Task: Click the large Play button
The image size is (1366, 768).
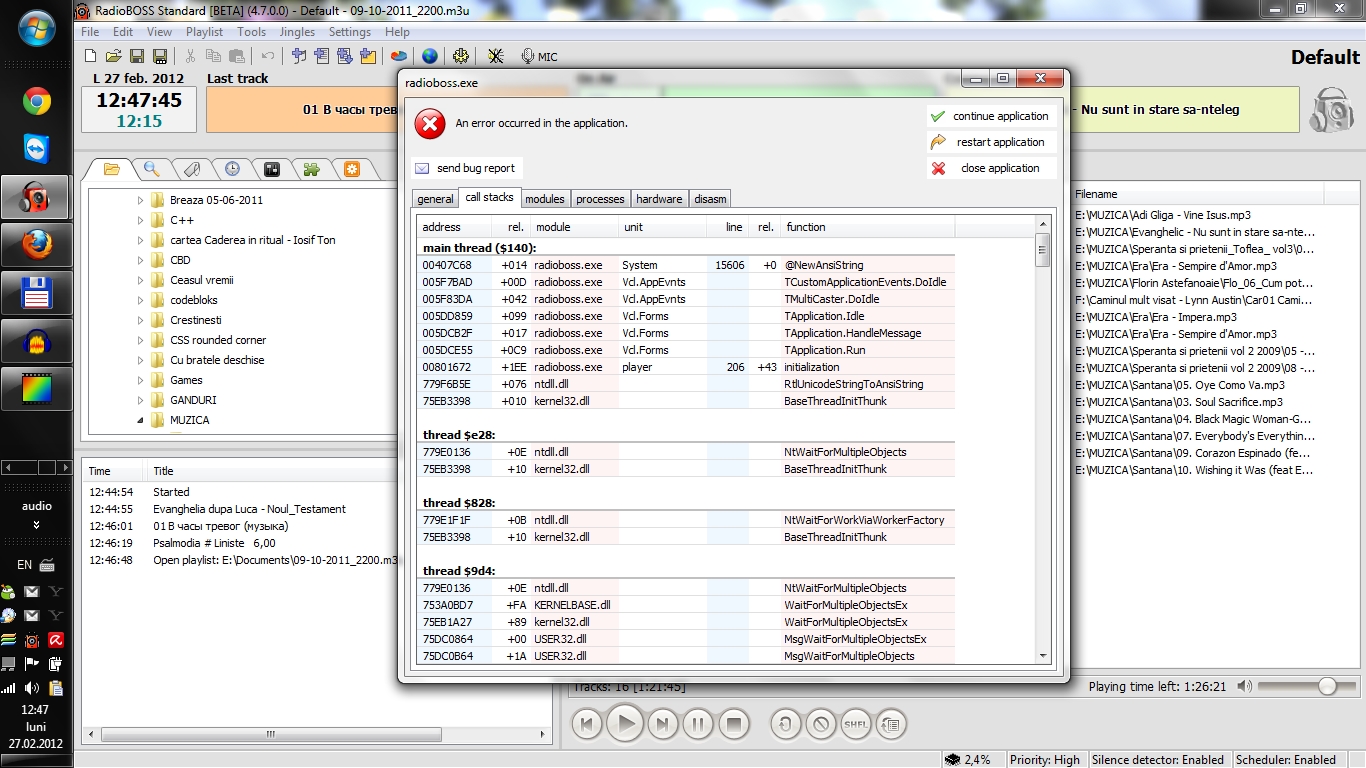Action: point(625,723)
